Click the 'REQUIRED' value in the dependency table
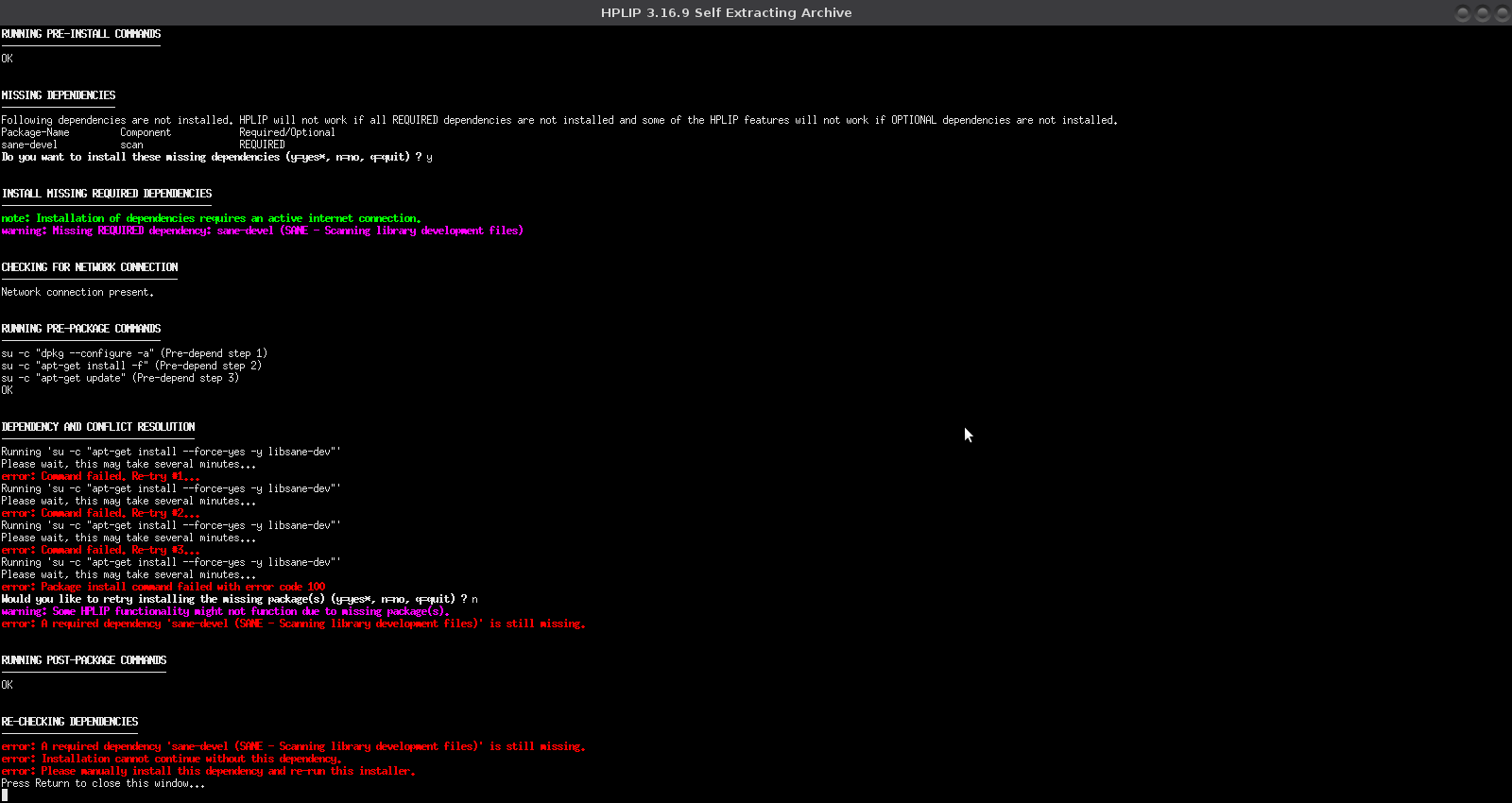The height and width of the screenshot is (803, 1512). point(262,145)
